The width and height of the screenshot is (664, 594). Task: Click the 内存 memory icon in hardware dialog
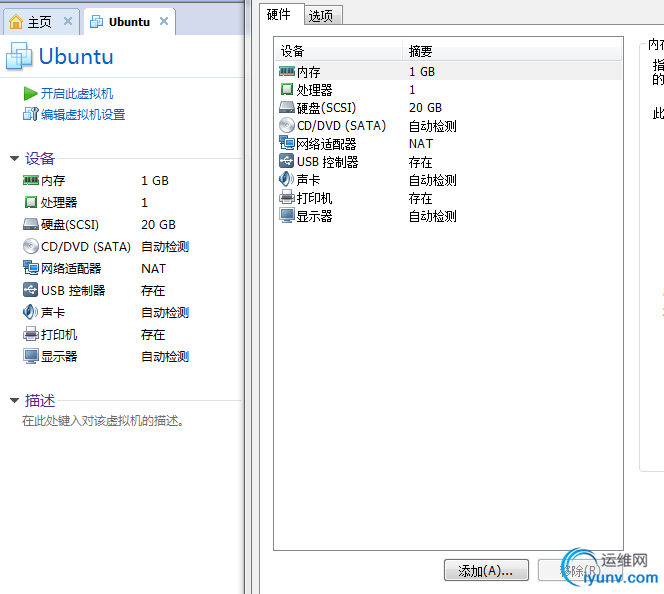click(287, 71)
